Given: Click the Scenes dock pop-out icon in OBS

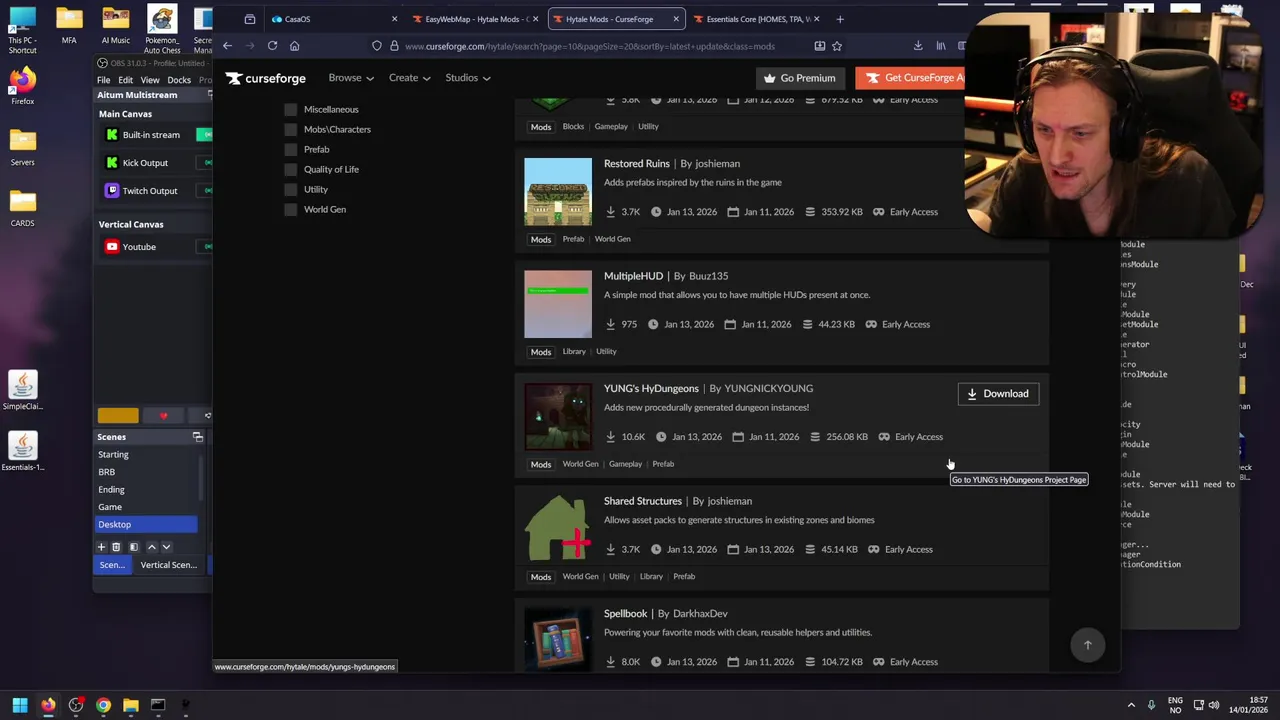Looking at the screenshot, I should click(x=198, y=437).
